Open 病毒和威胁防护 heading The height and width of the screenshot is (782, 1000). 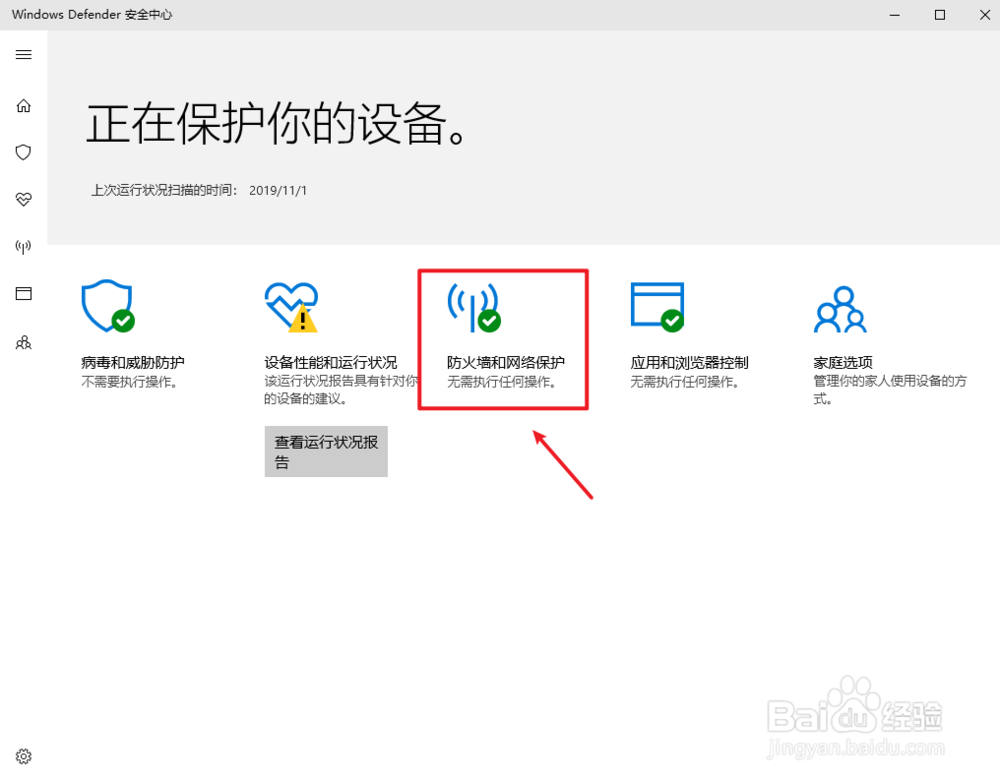pos(133,362)
